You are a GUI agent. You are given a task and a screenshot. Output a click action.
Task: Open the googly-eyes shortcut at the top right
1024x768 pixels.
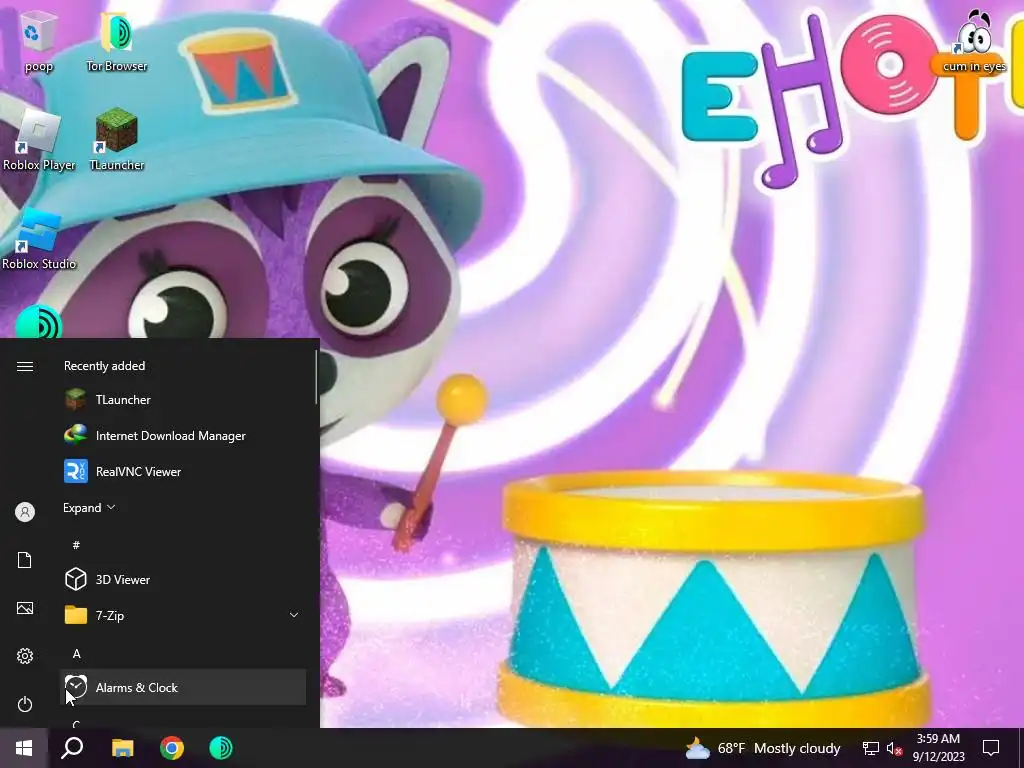point(974,40)
